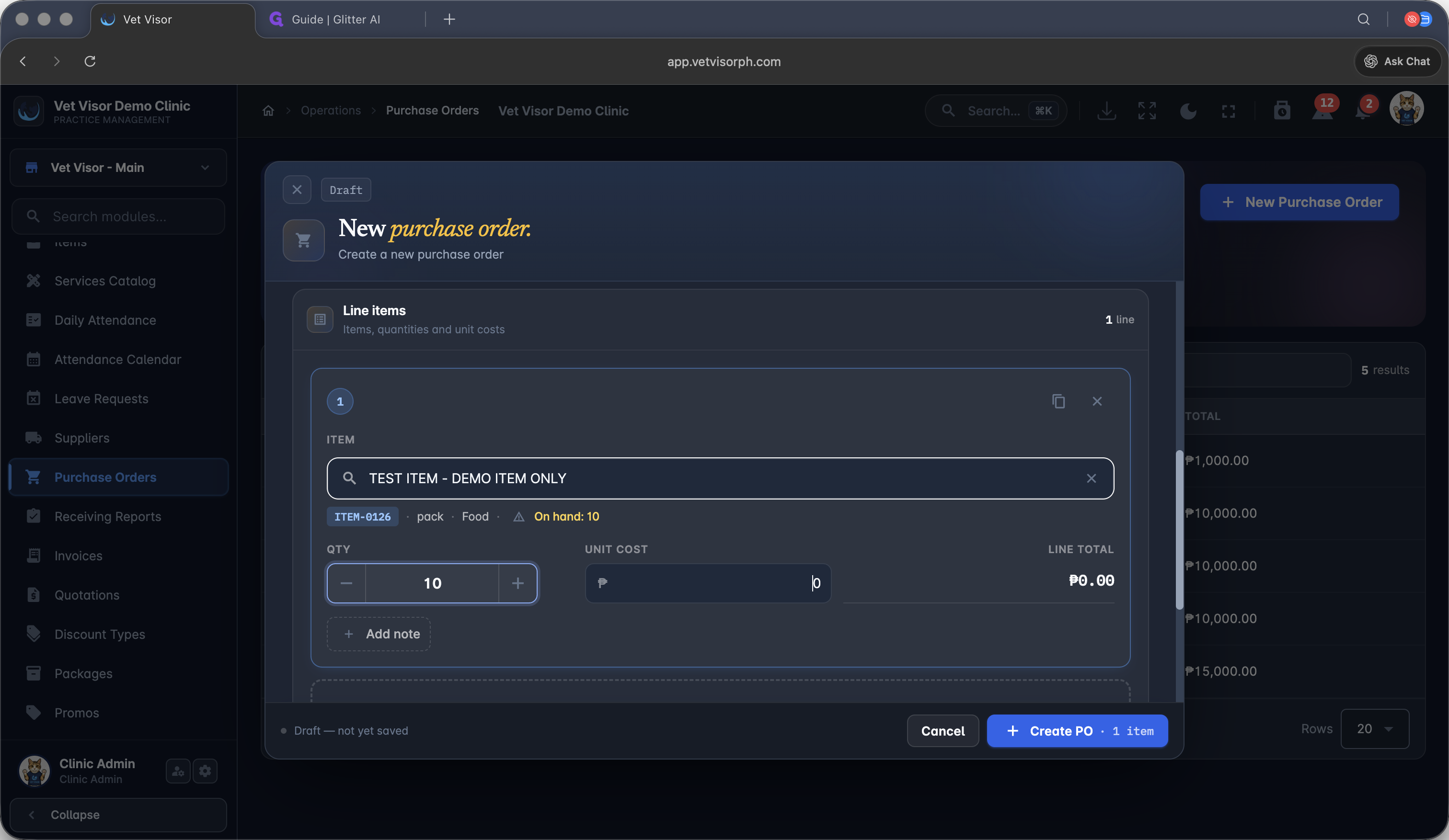Click Add note button

(379, 634)
